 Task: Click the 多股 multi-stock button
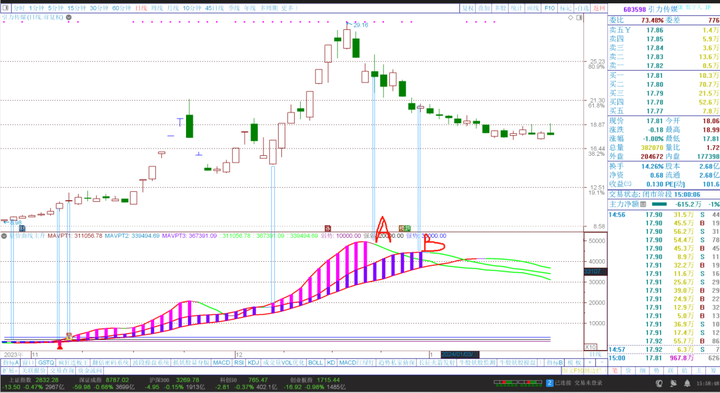click(500, 8)
